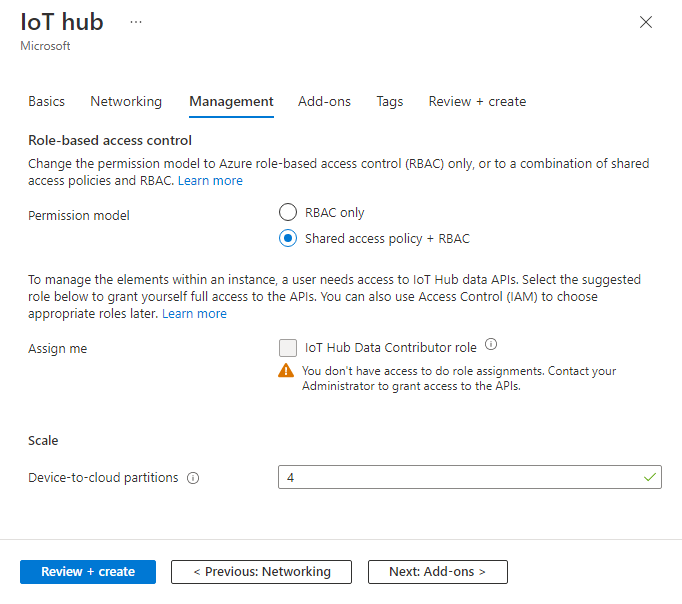Viewport: 682px width, 604px height.
Task: Switch to the Basics tab
Action: [x=46, y=101]
